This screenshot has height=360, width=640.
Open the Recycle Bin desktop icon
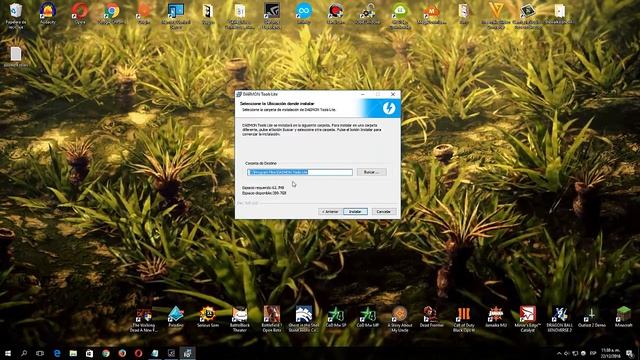click(16, 15)
